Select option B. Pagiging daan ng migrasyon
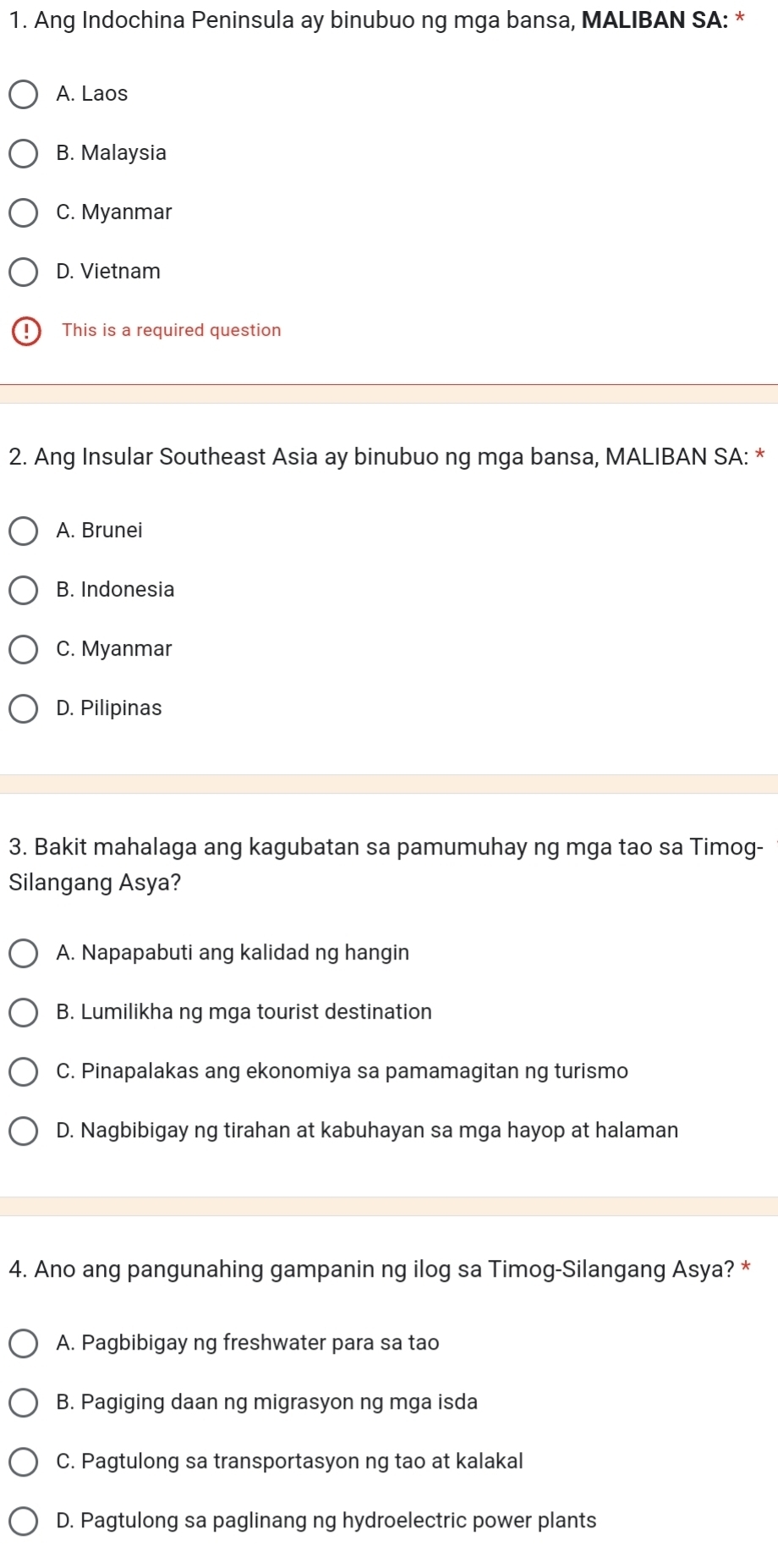 (x=25, y=1402)
